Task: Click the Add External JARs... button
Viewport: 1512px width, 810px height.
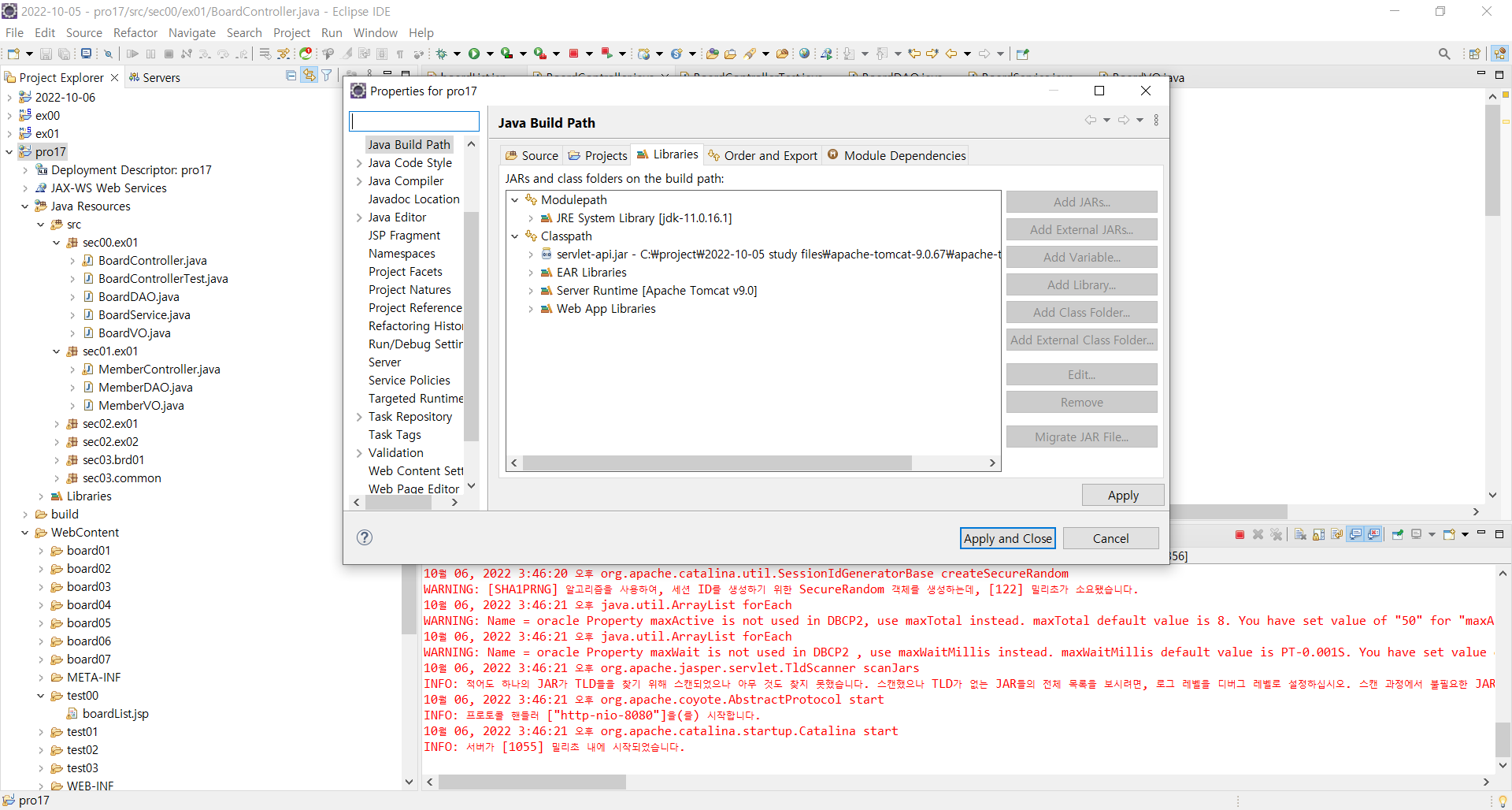Action: (x=1081, y=229)
